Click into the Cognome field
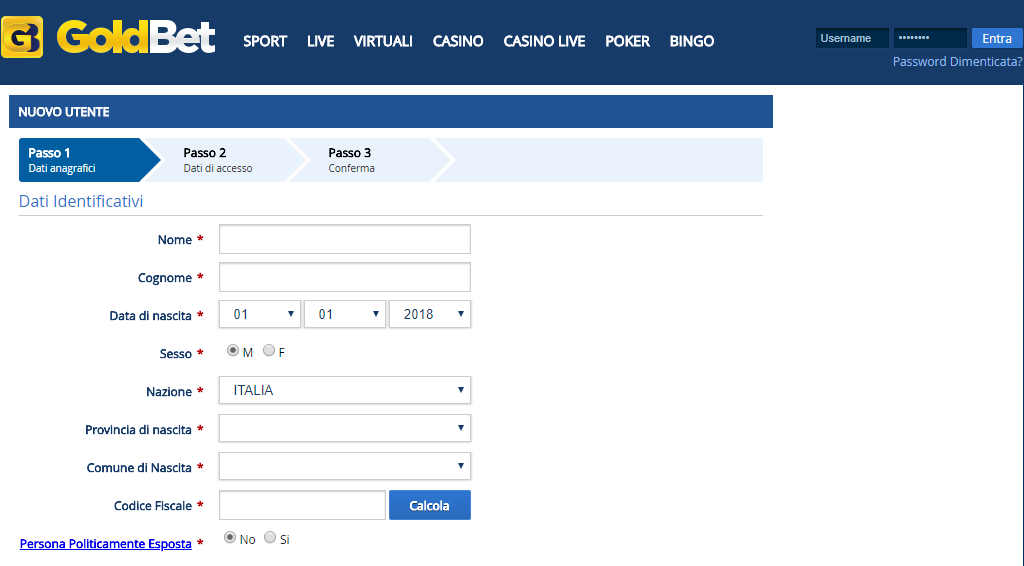This screenshot has height=566, width=1024. [x=345, y=277]
